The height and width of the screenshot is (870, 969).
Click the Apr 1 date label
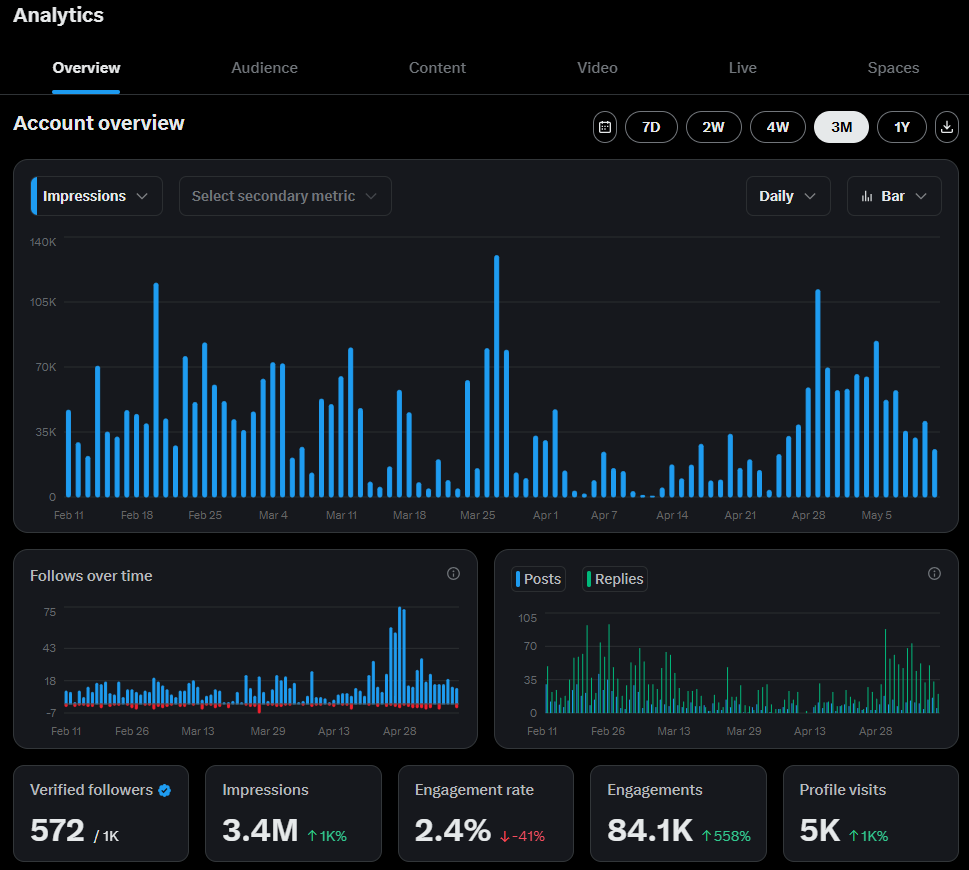(x=546, y=515)
